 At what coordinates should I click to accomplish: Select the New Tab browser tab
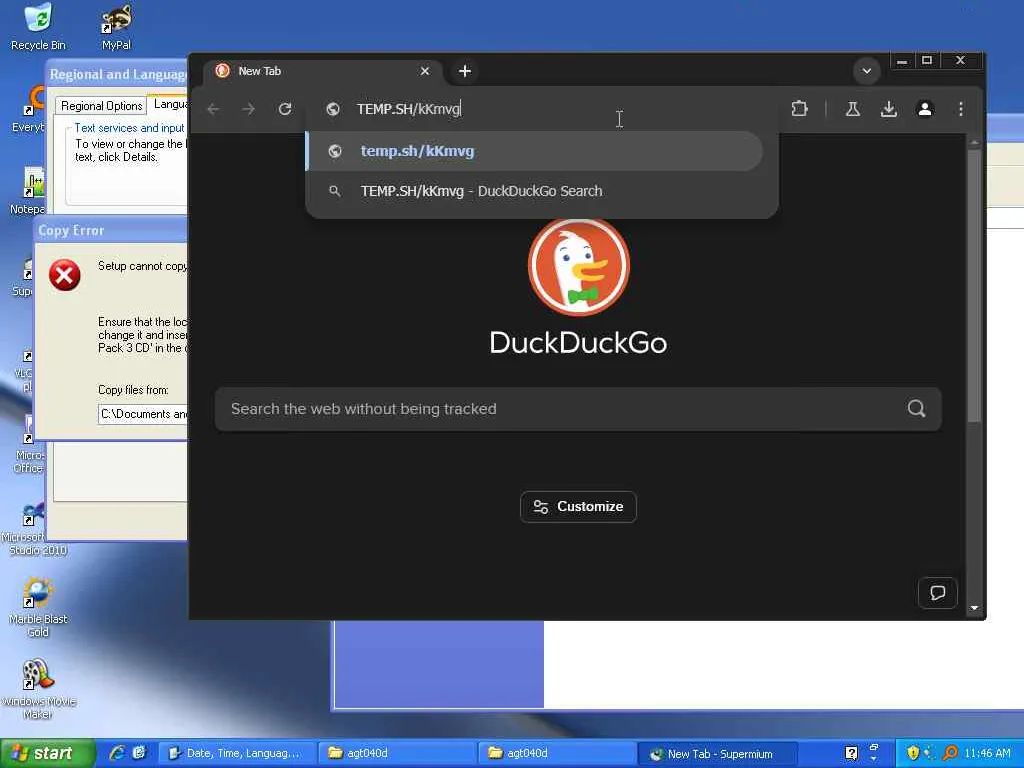point(323,71)
